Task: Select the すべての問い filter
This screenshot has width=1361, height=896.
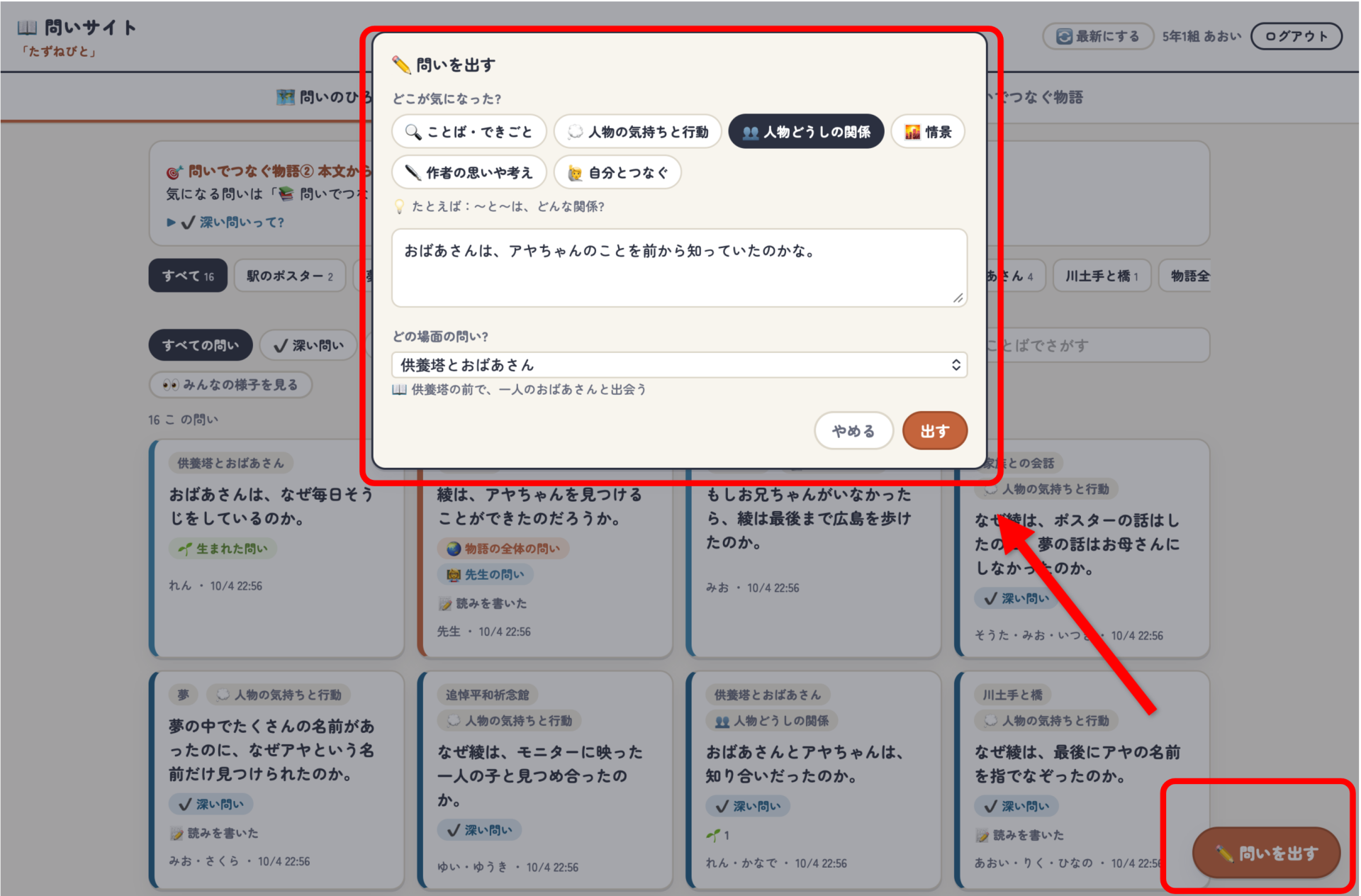Action: [201, 345]
